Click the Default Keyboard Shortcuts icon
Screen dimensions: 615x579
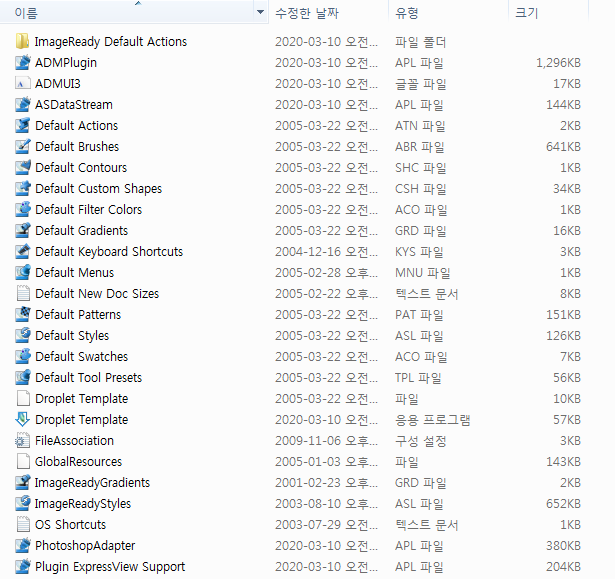coord(23,251)
